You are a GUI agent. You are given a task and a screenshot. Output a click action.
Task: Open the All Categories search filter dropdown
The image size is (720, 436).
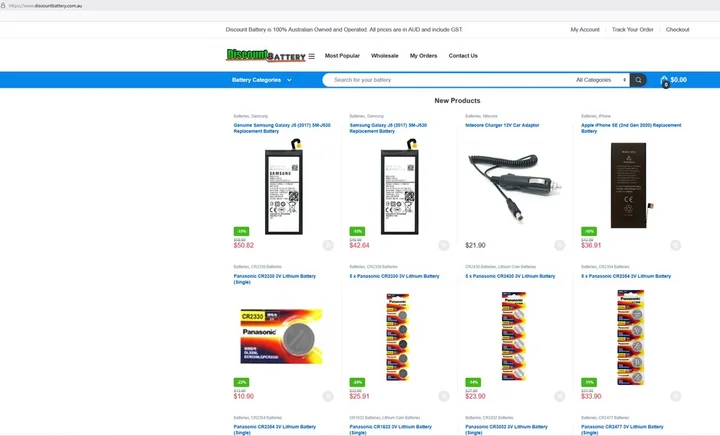(x=601, y=80)
